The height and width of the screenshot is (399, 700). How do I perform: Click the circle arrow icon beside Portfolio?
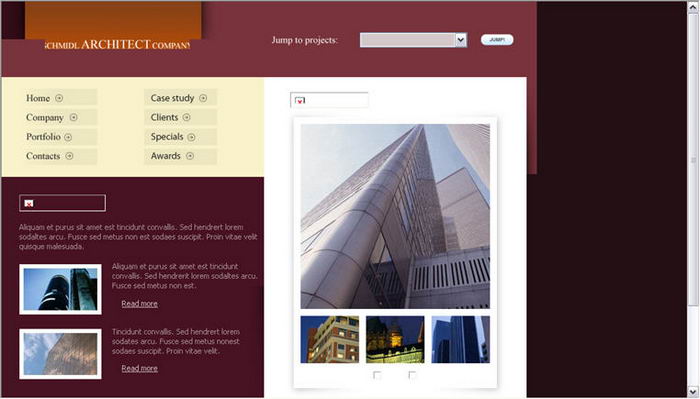(x=68, y=137)
